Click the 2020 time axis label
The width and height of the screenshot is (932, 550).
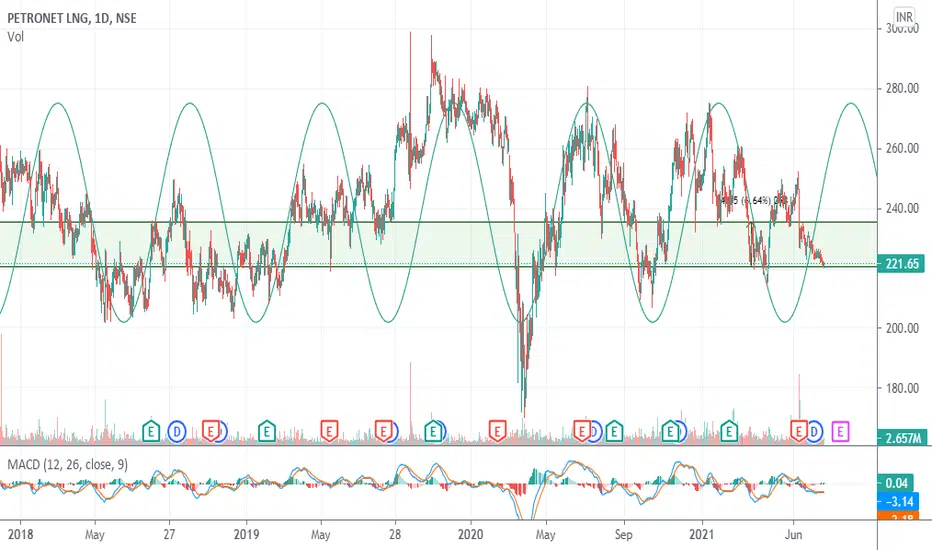pos(470,535)
